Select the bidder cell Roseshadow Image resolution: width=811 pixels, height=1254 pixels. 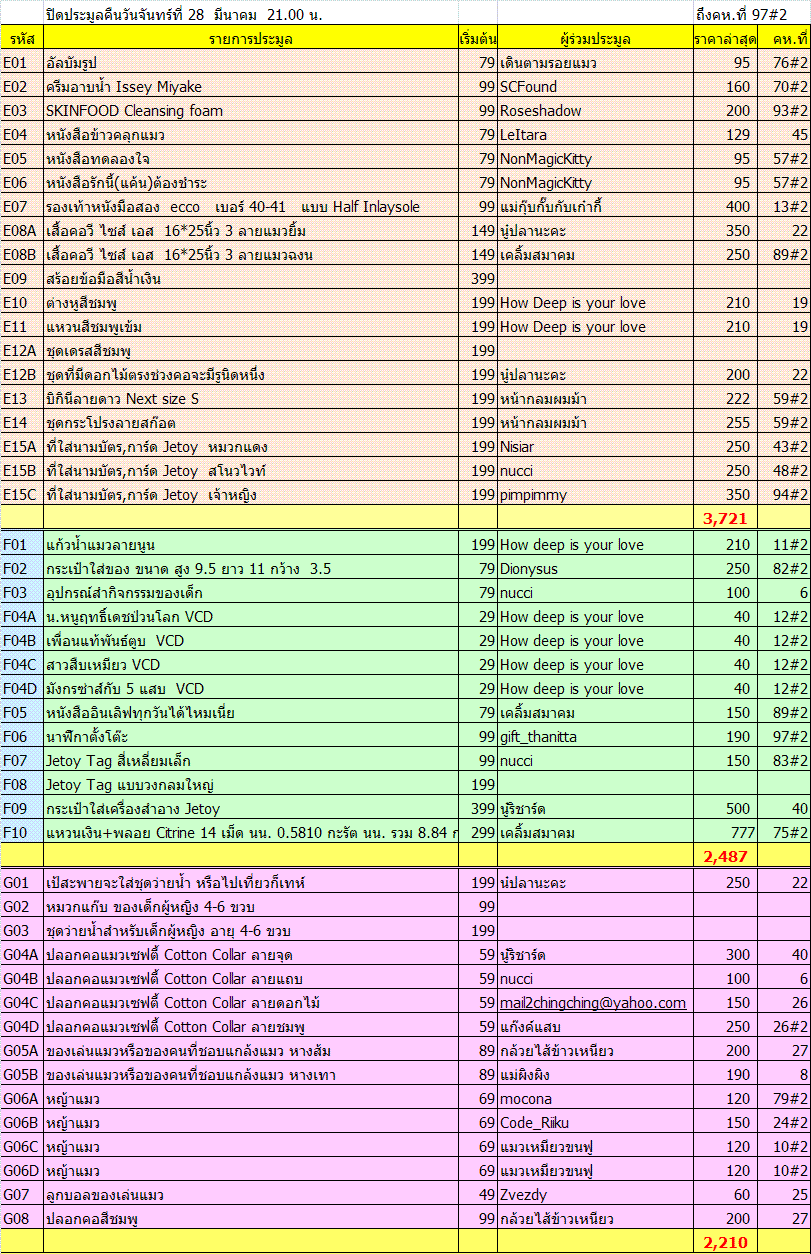pos(595,111)
